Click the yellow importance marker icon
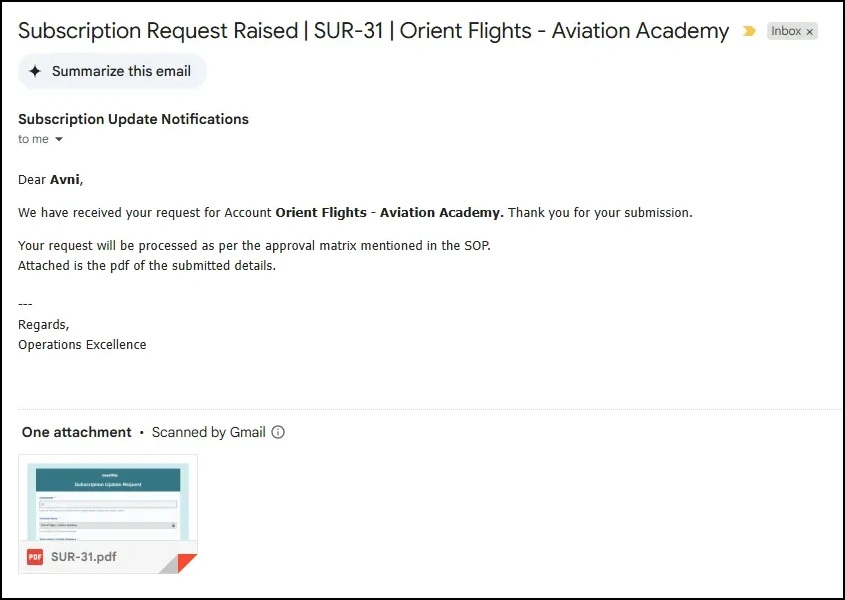The height and width of the screenshot is (600, 845). (749, 31)
